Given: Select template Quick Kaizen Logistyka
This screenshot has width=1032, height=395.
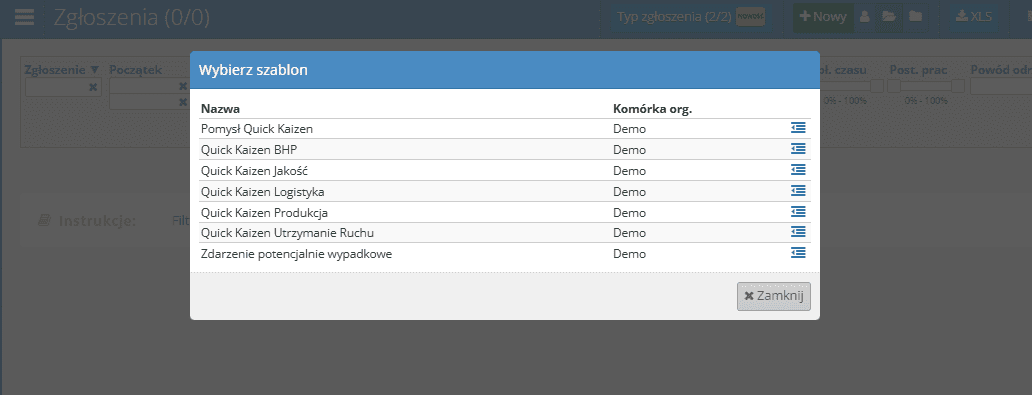Looking at the screenshot, I should [x=263, y=192].
